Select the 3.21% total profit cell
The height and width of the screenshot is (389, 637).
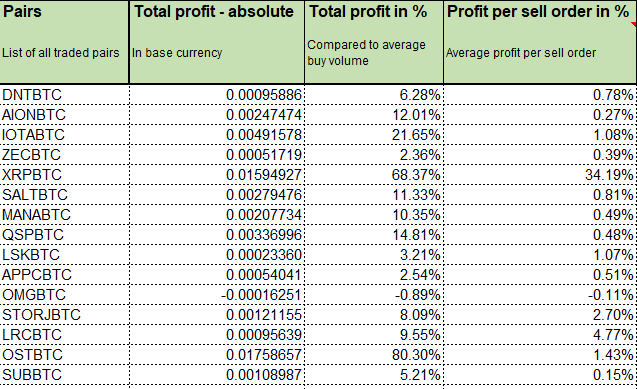[x=374, y=255]
